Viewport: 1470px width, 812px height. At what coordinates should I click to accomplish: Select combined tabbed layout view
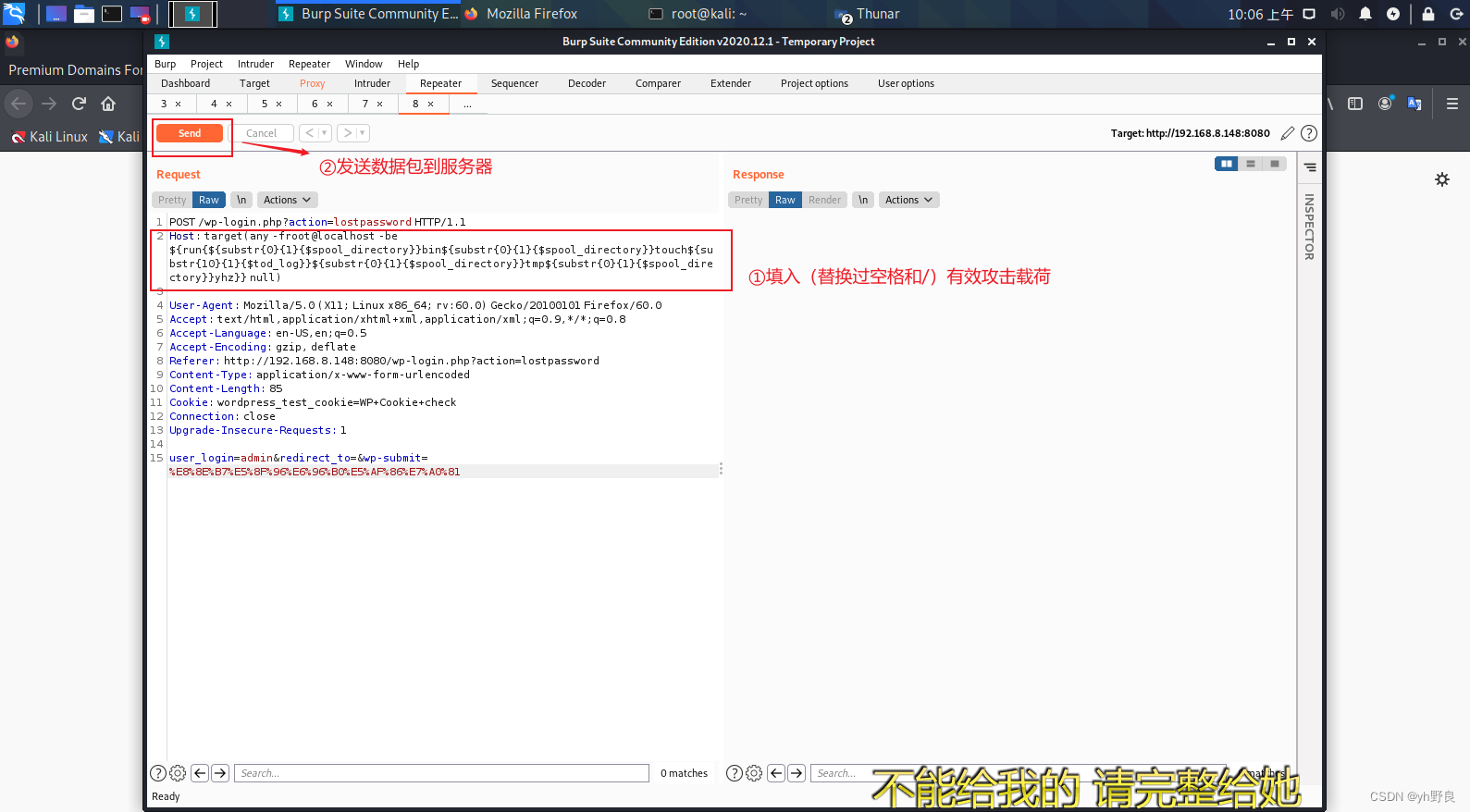point(1275,164)
